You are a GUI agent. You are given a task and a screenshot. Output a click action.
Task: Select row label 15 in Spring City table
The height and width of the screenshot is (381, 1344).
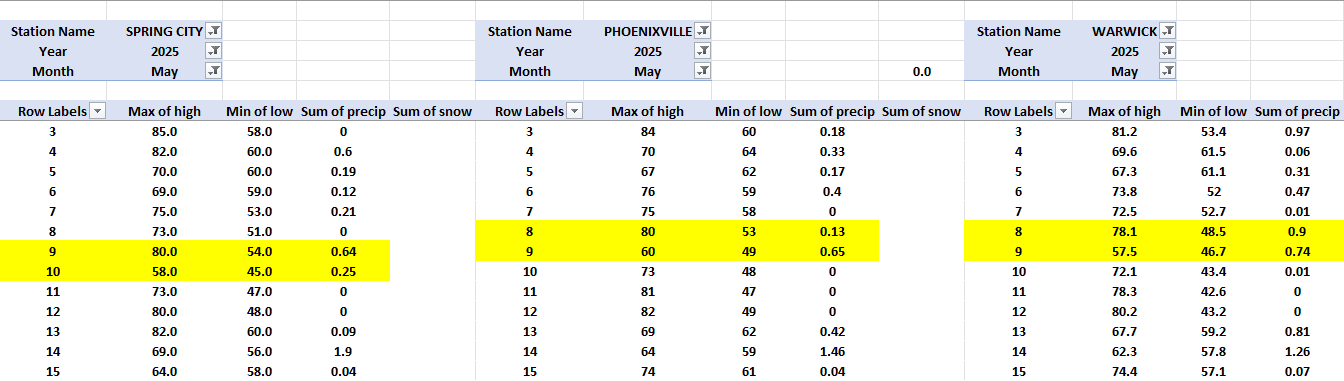(x=53, y=371)
